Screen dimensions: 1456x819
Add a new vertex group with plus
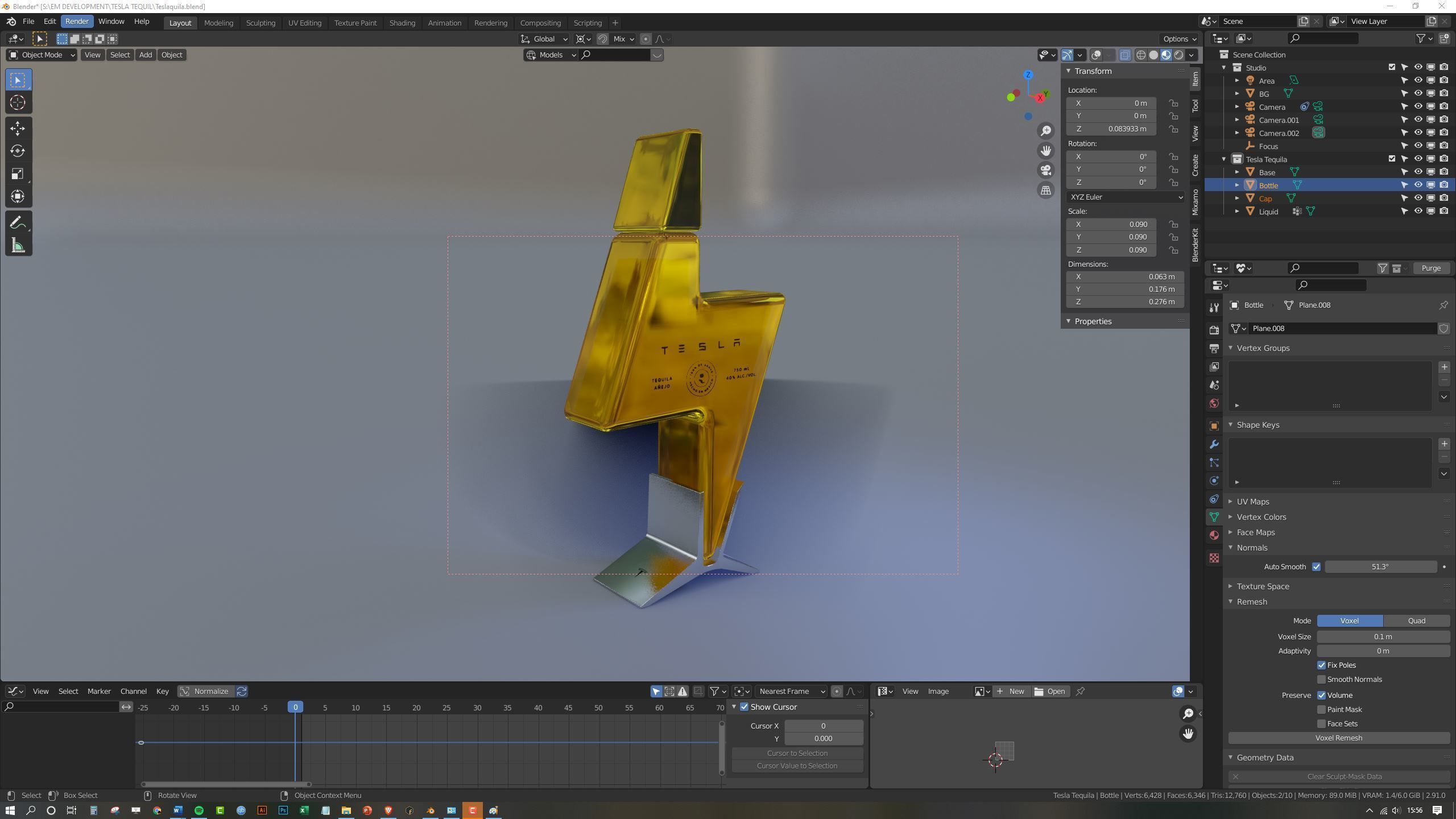pos(1444,367)
